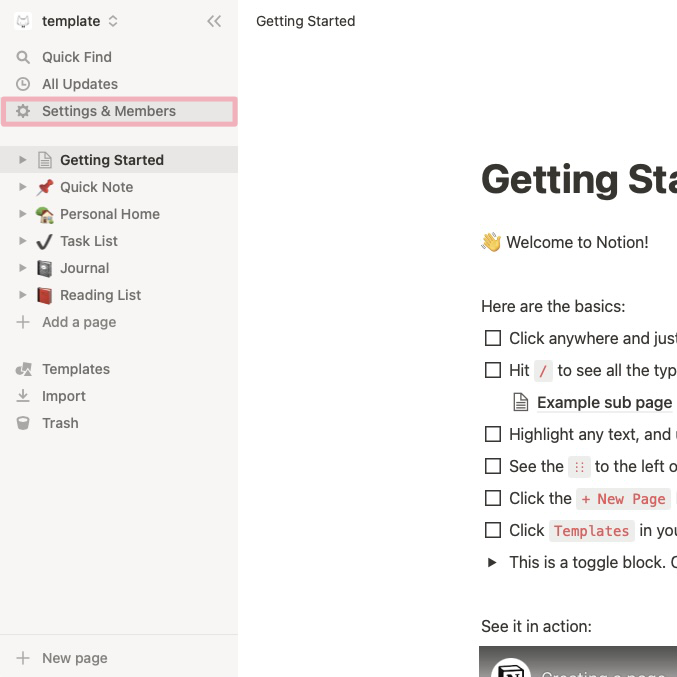Expand the Task List page tree
This screenshot has height=677, width=677.
click(22, 241)
